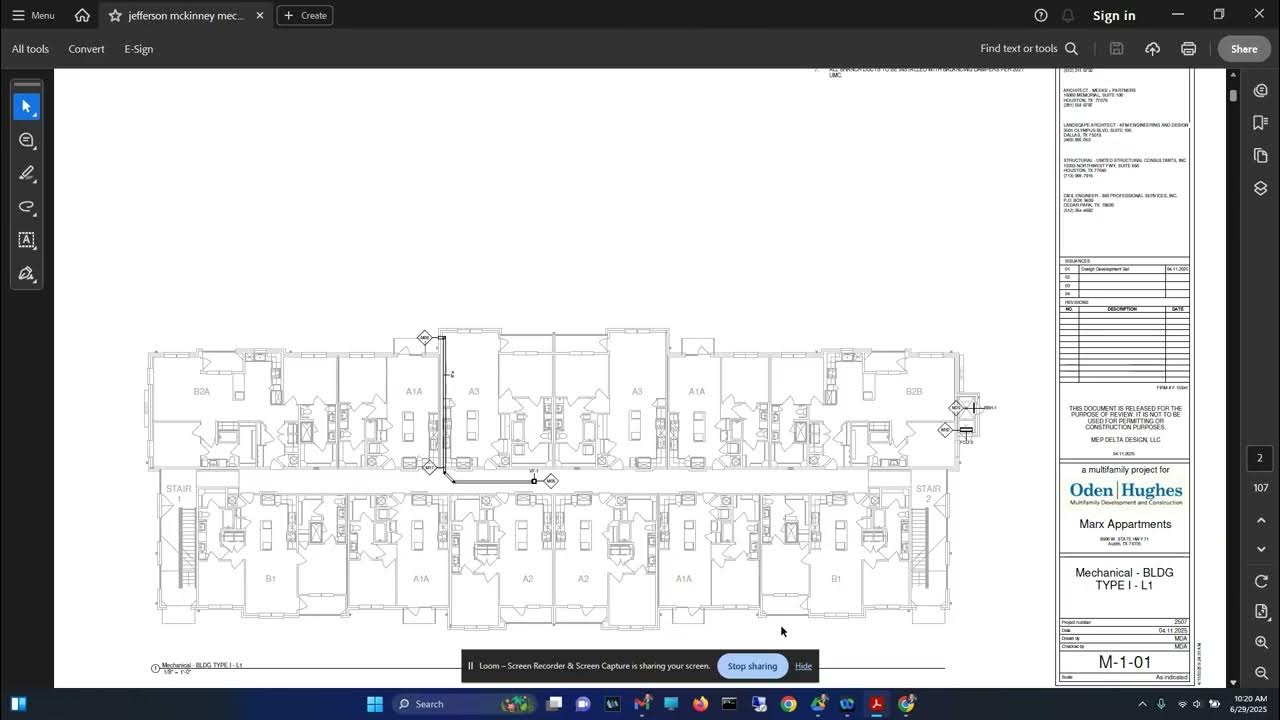This screenshot has width=1280, height=720.
Task: Open Convert menu
Action: click(86, 49)
